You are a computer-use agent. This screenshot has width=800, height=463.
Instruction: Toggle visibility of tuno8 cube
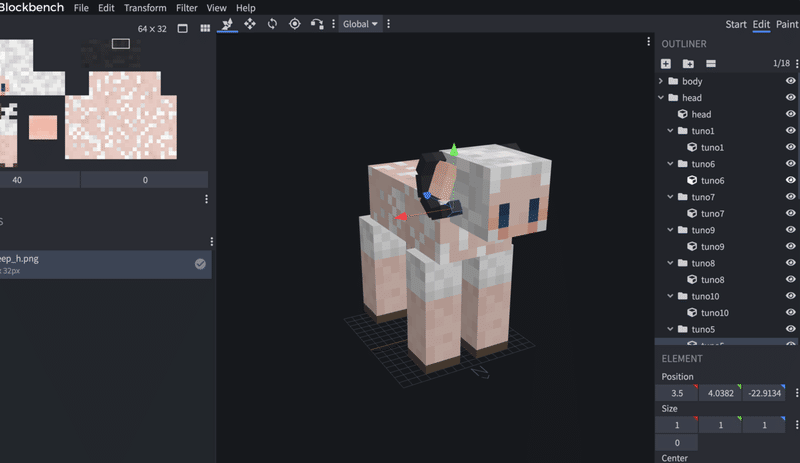[x=790, y=279]
